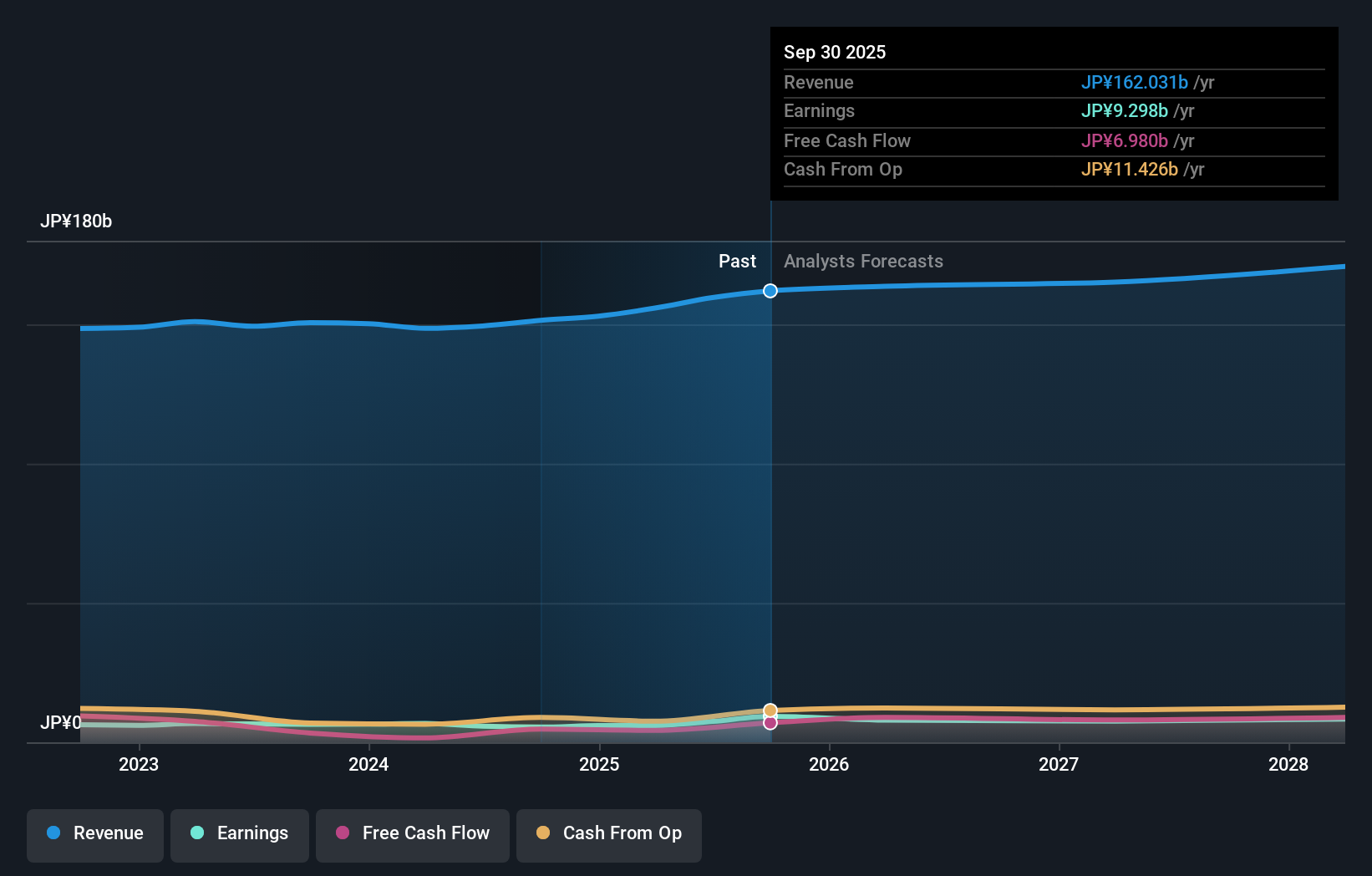Viewport: 1372px width, 876px height.
Task: Select the orange Cash From Op chart marker
Action: (770, 710)
